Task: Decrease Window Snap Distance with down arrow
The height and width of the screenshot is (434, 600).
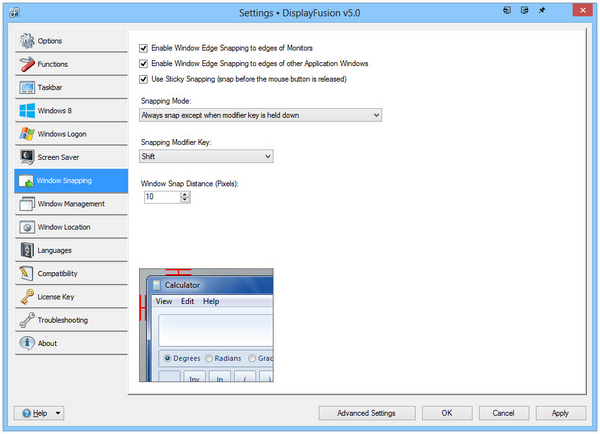Action: 185,200
